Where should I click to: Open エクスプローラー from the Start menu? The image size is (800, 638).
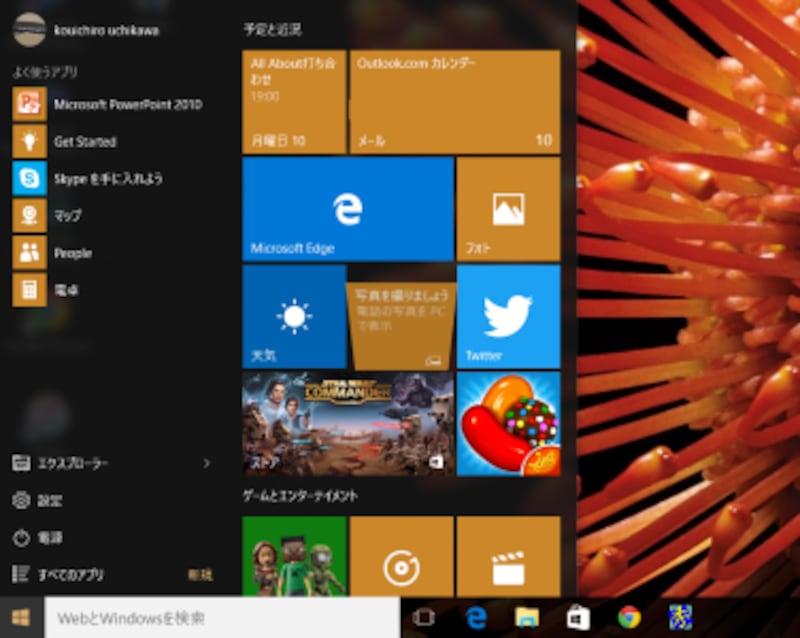(x=60, y=463)
